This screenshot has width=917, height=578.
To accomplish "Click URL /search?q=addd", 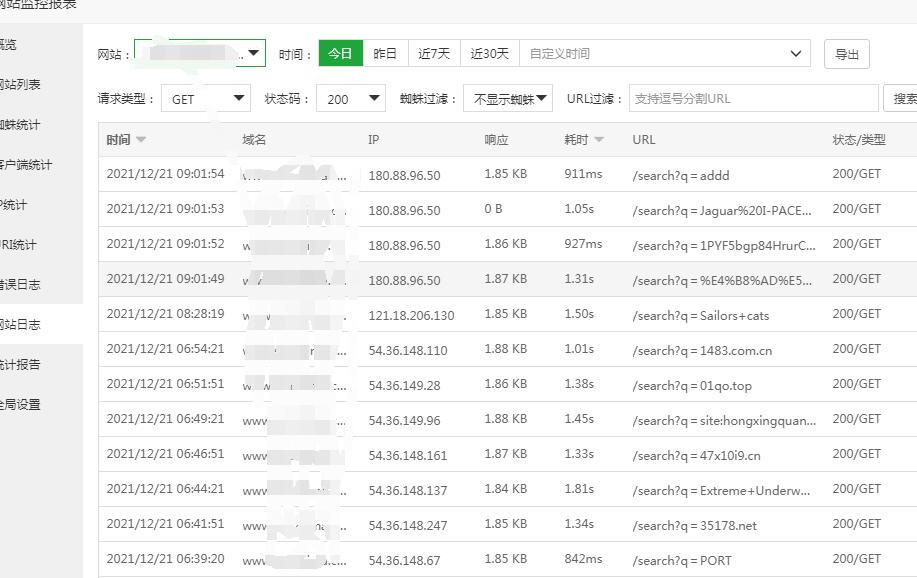I will [x=681, y=176].
